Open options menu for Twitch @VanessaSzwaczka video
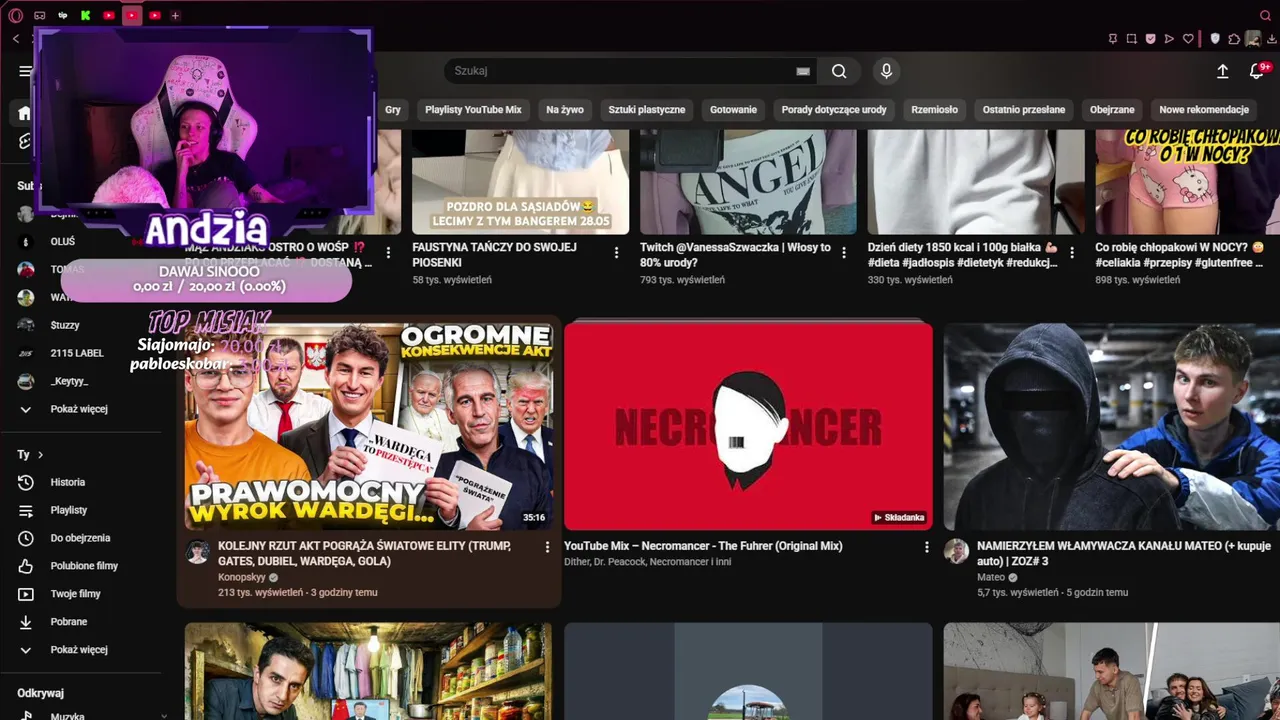The width and height of the screenshot is (1280, 720). pos(844,252)
